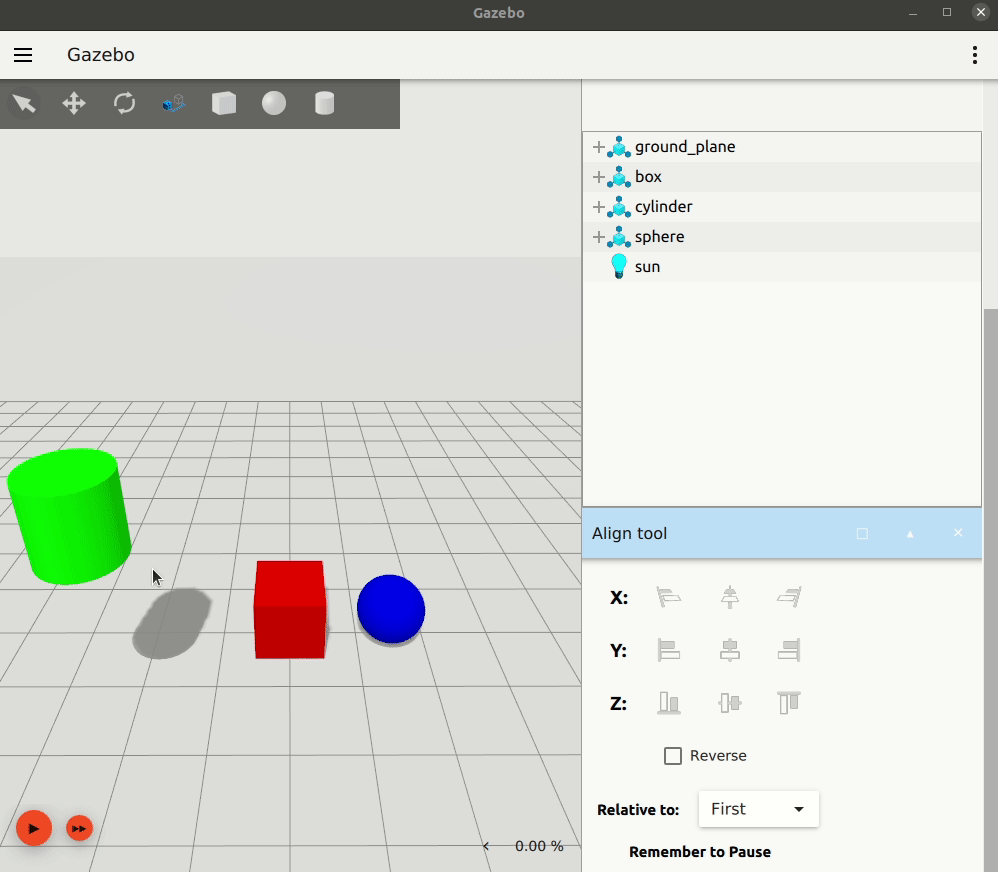Align Z maximum

[x=789, y=703]
